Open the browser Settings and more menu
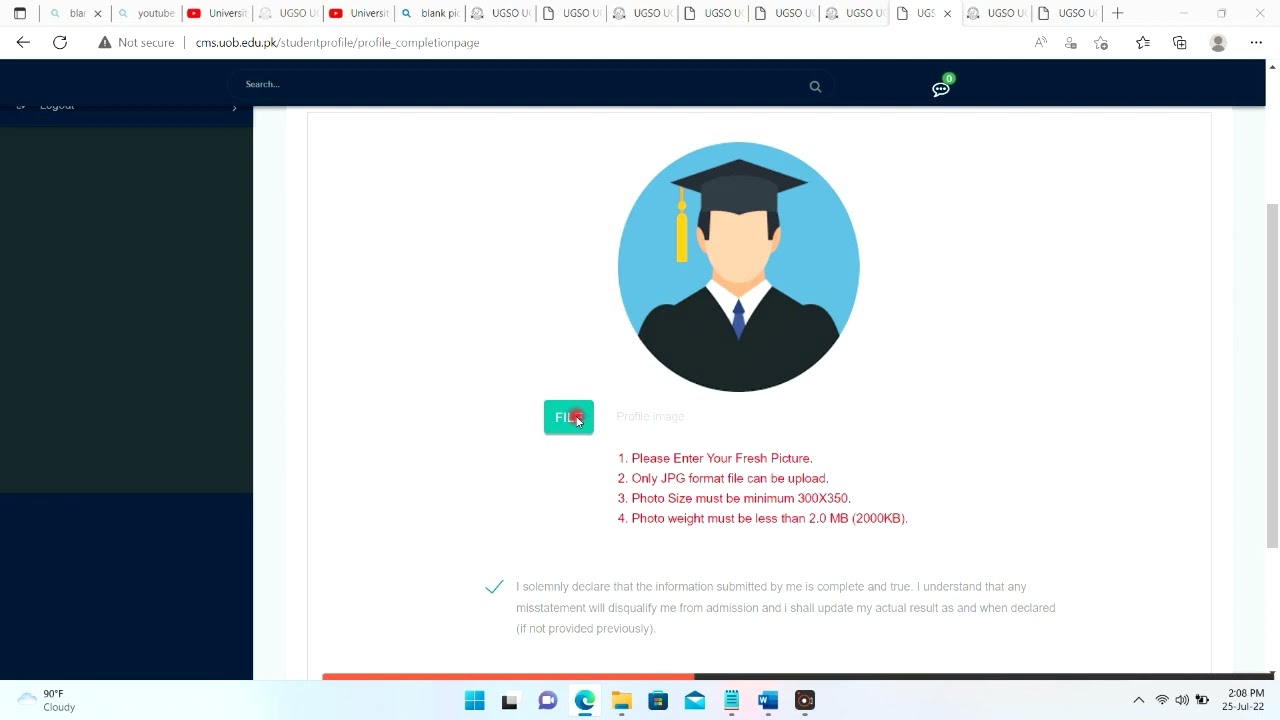Screen dimensions: 1280x720 [x=1256, y=43]
